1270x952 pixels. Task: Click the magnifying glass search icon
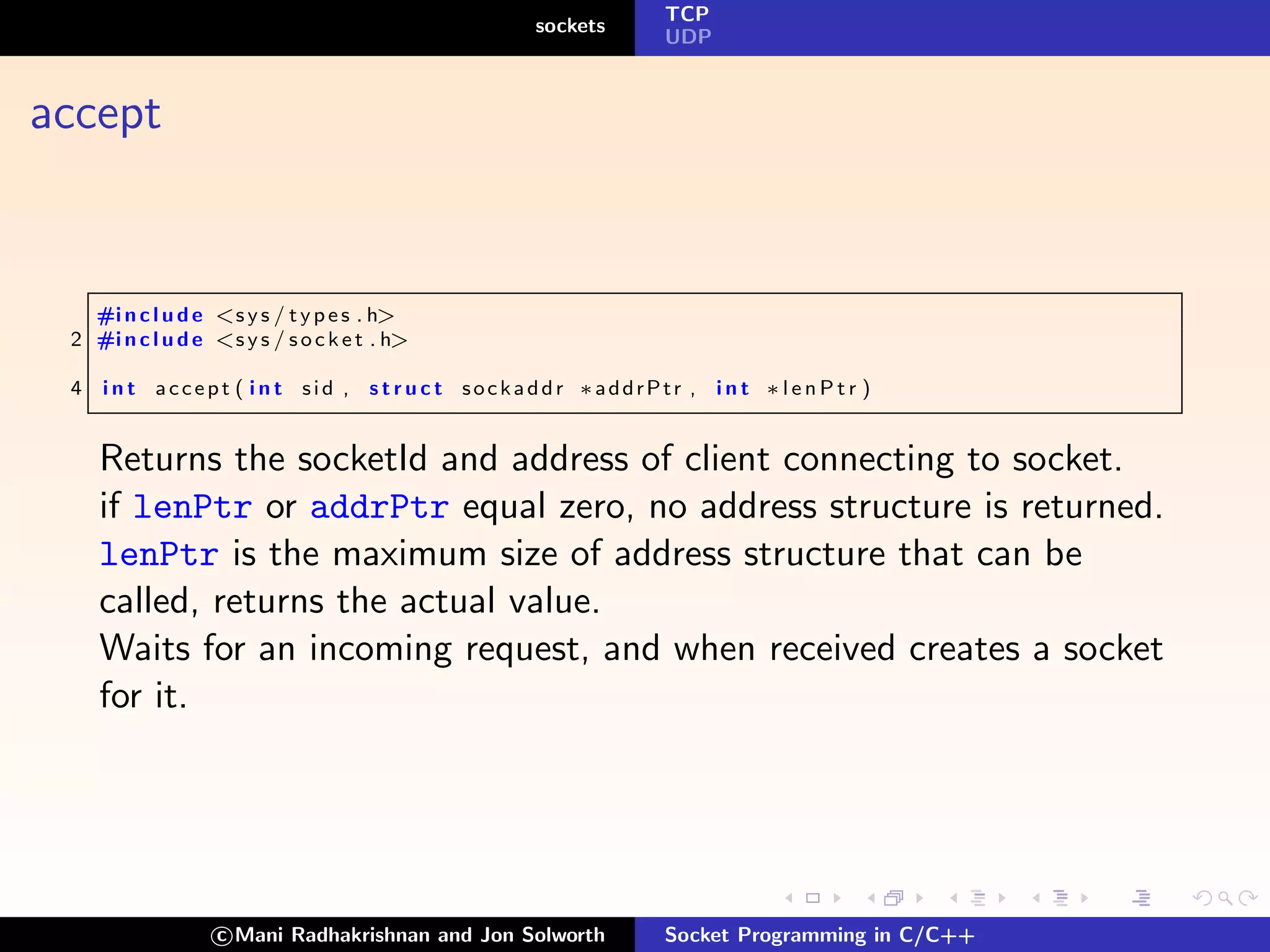pos(1225,898)
